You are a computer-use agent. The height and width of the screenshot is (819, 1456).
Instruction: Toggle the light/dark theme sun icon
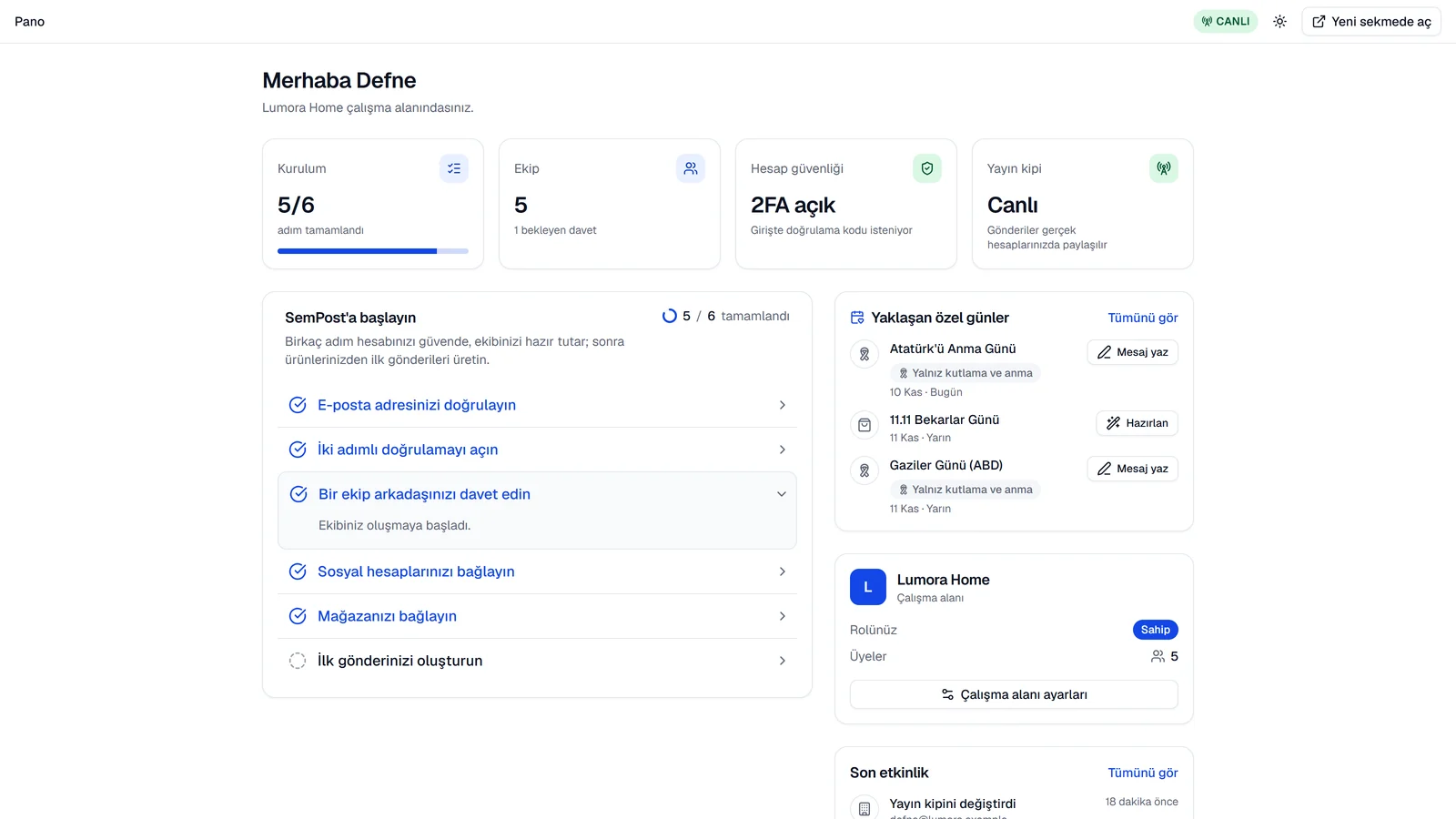(1279, 22)
